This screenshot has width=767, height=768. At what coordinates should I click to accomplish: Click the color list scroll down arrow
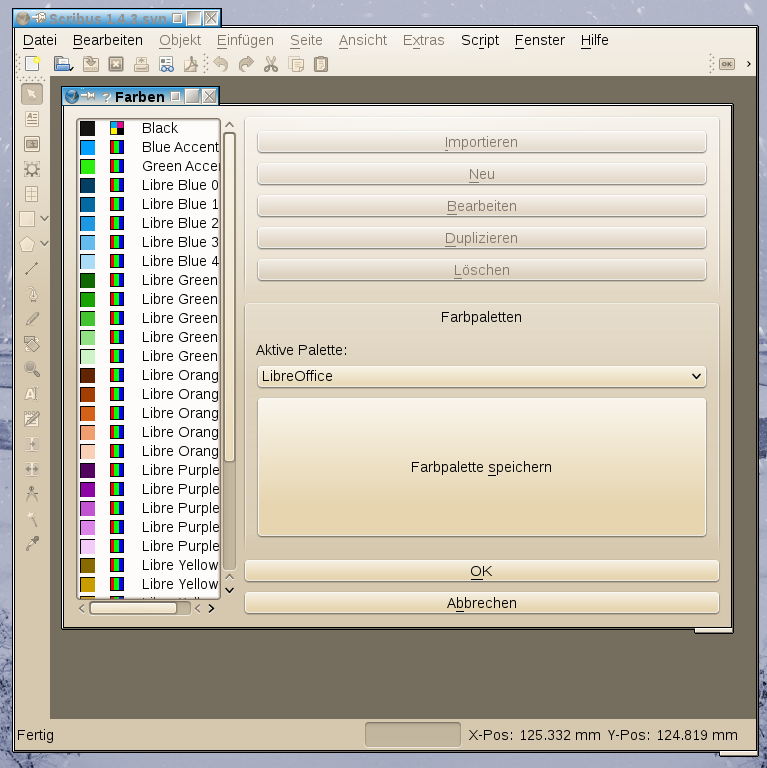(229, 589)
